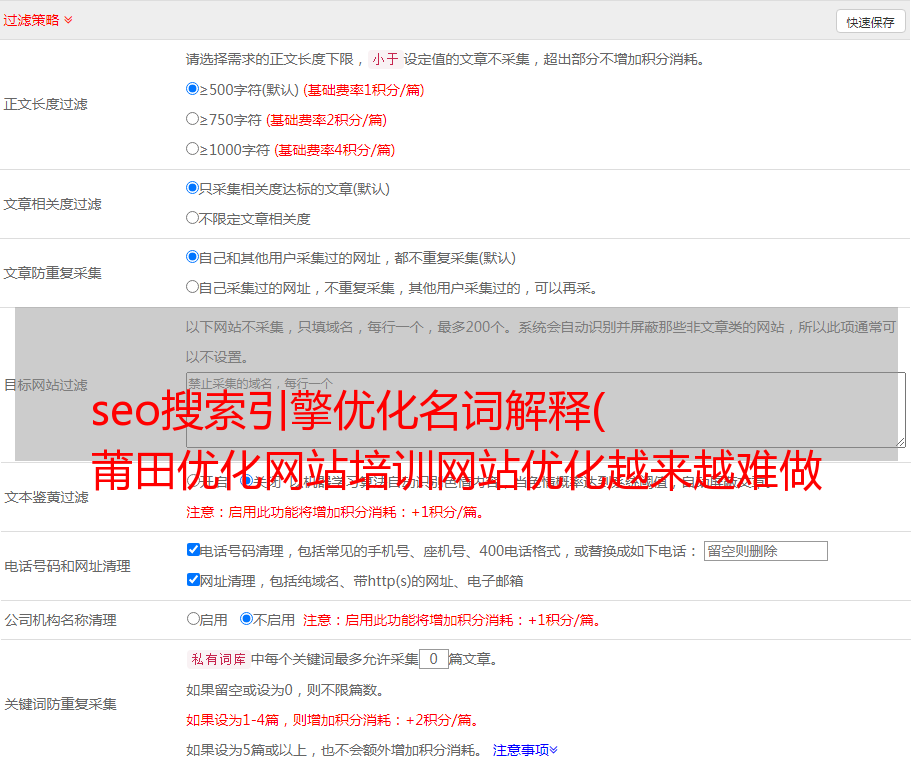The image size is (912, 768).
Task: Toggle the 网址清理 checkbox
Action: [x=193, y=579]
